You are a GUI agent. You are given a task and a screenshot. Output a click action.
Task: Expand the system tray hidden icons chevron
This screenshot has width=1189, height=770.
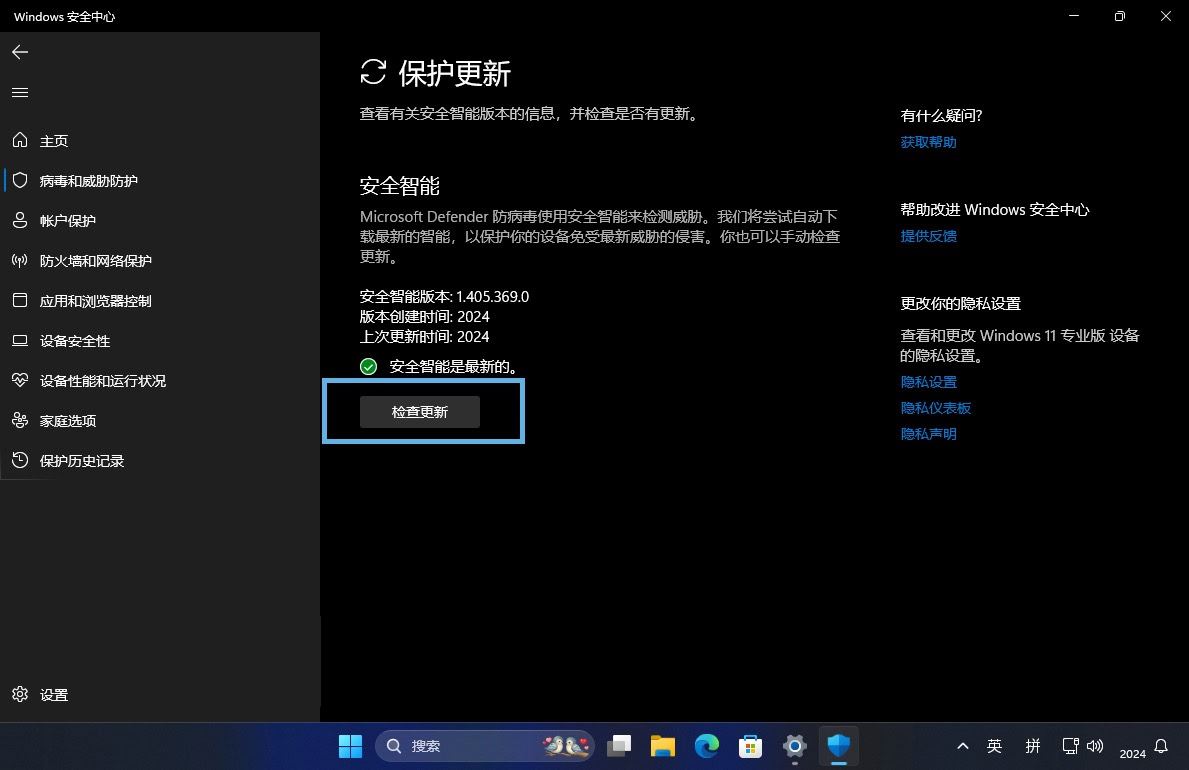962,746
